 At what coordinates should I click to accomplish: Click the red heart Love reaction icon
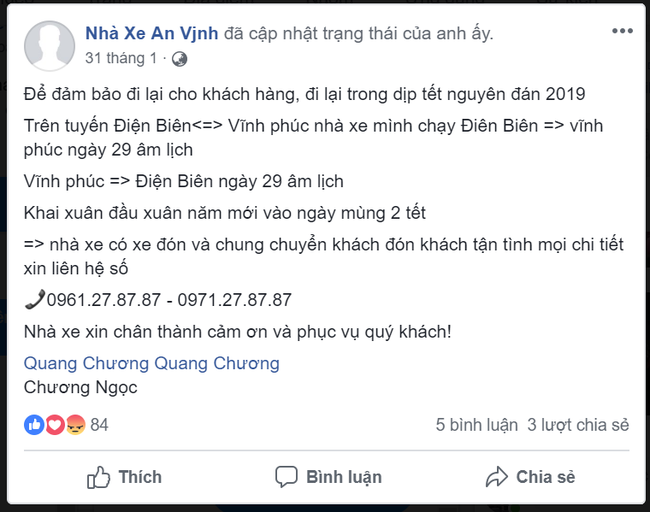click(x=54, y=425)
